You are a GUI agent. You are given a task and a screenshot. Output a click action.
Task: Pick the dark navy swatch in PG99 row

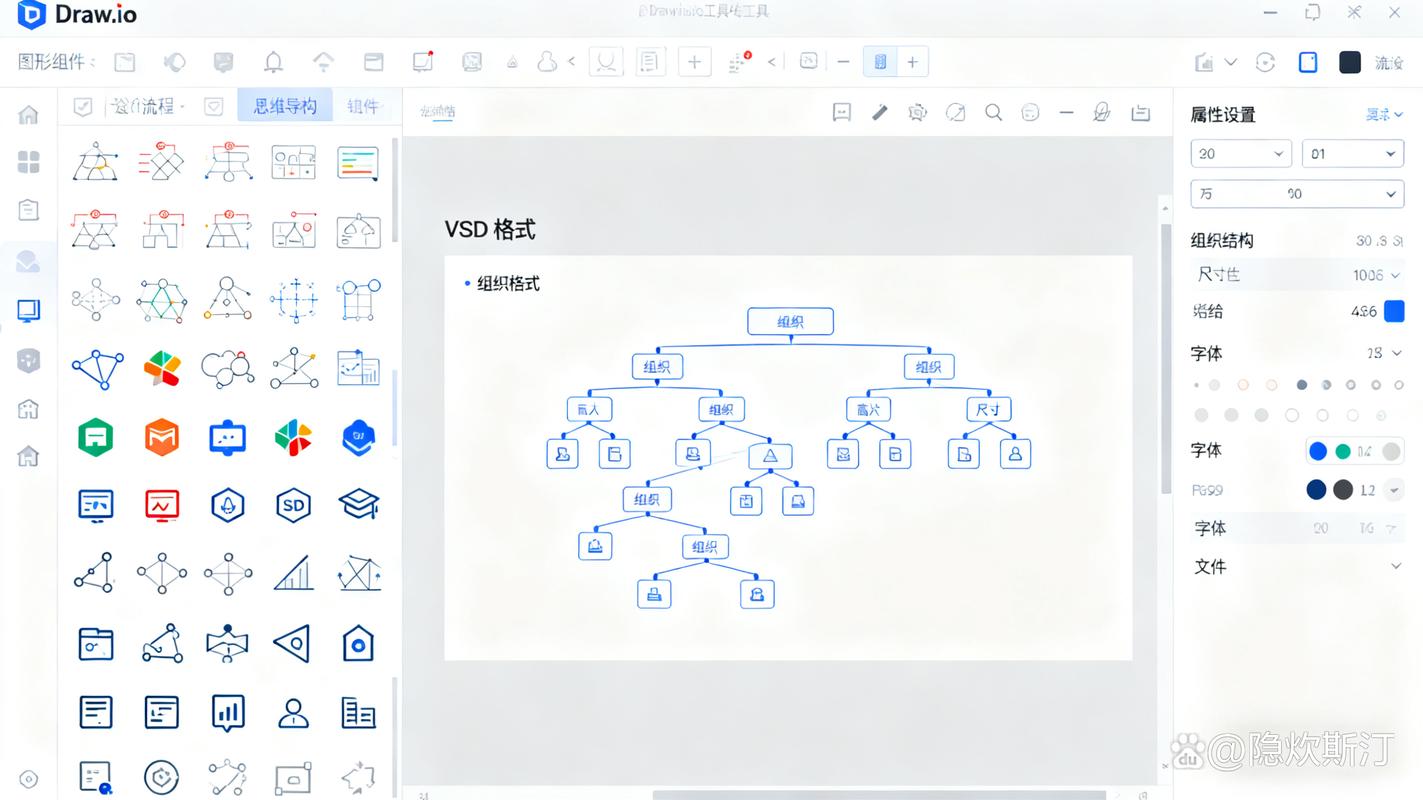coord(1317,490)
